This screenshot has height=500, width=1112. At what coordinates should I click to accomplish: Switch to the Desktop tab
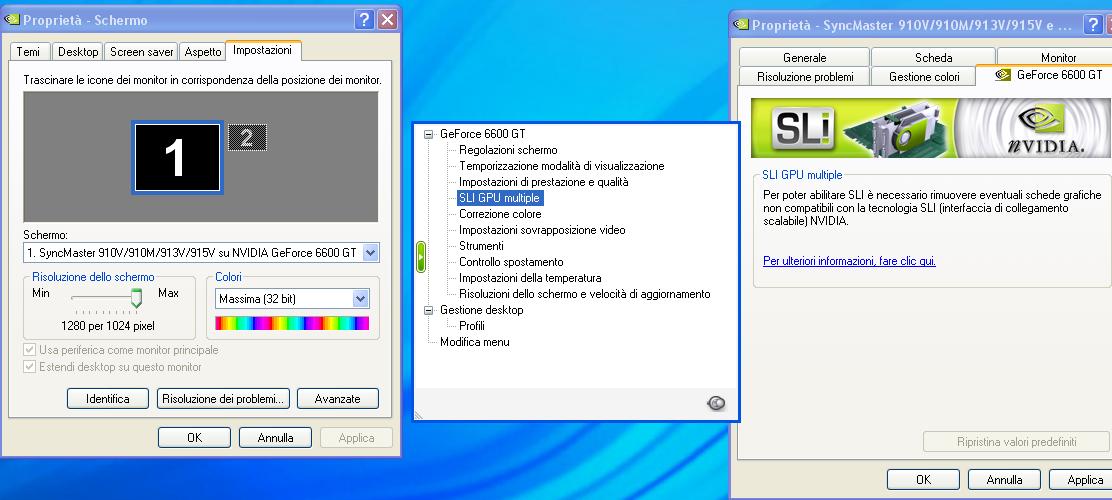pyautogui.click(x=78, y=52)
